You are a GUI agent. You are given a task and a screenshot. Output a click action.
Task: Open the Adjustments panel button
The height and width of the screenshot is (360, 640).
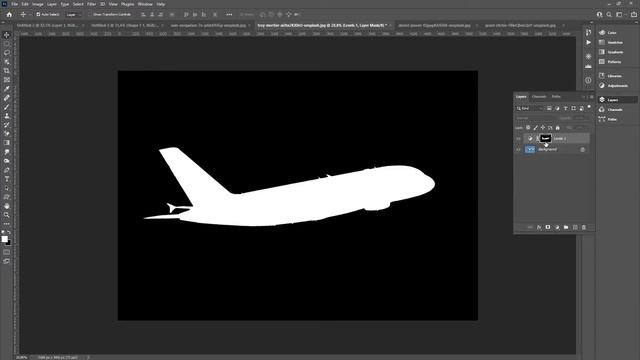(613, 86)
